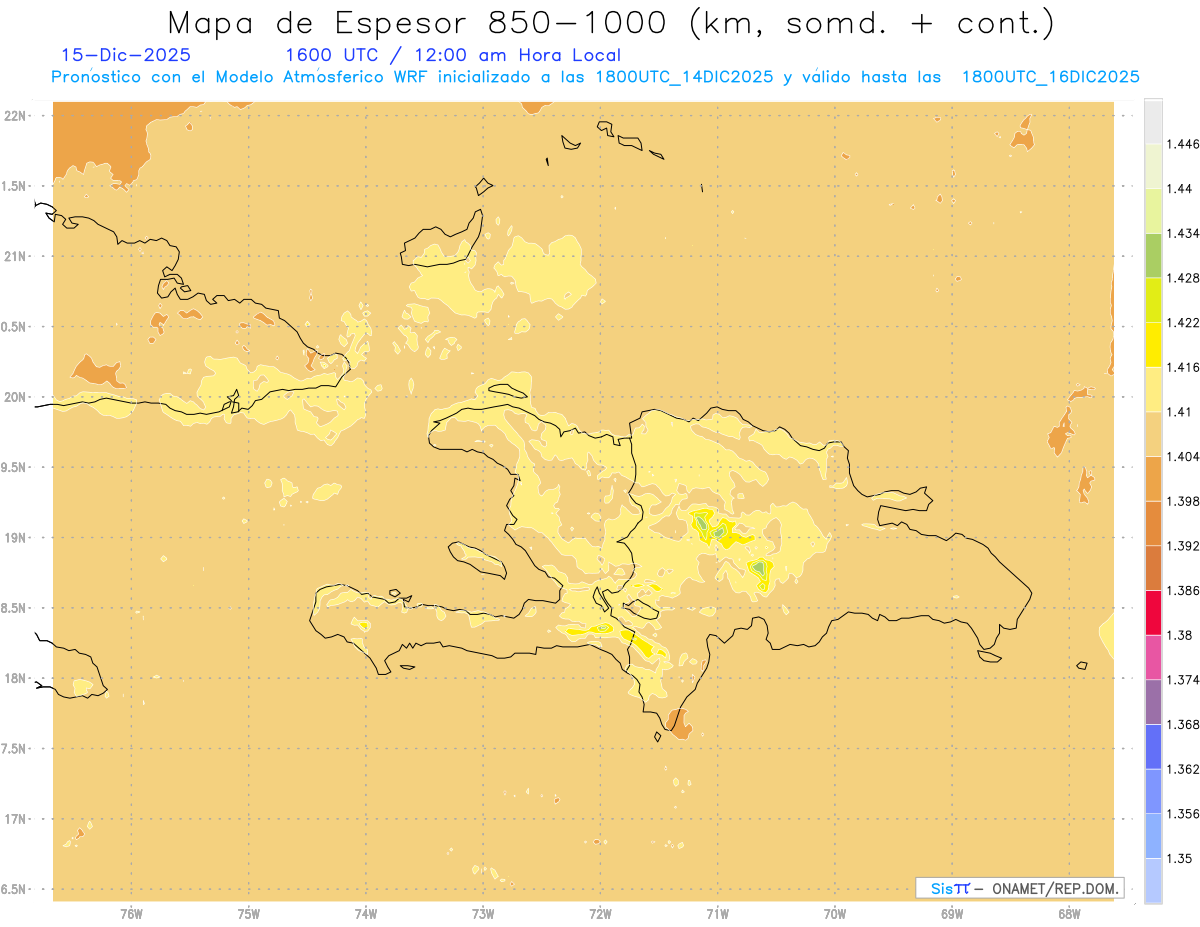Click the longitude label '75W'

click(249, 914)
